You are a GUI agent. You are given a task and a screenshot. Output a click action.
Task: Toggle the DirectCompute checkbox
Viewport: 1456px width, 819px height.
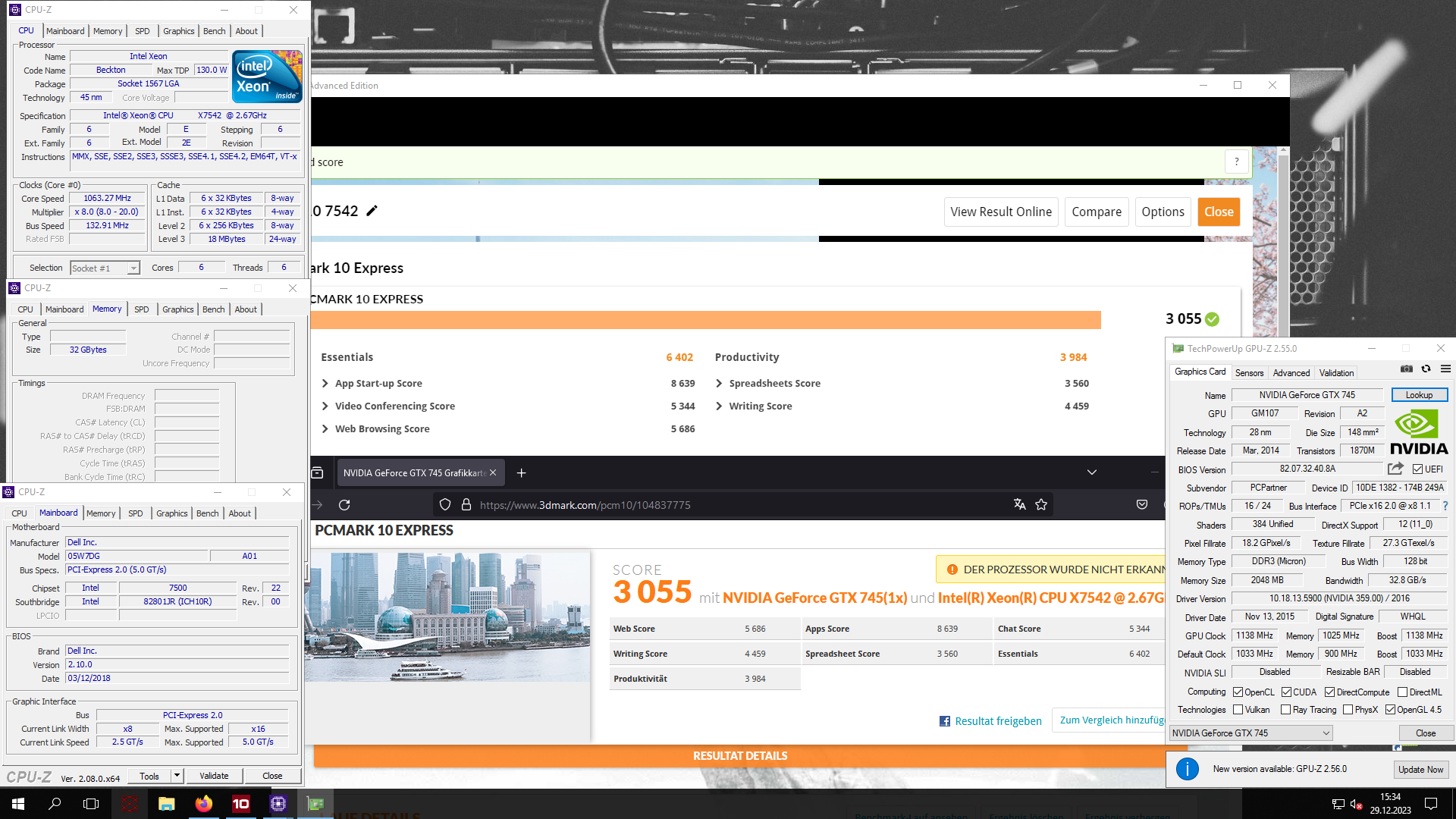click(1329, 692)
